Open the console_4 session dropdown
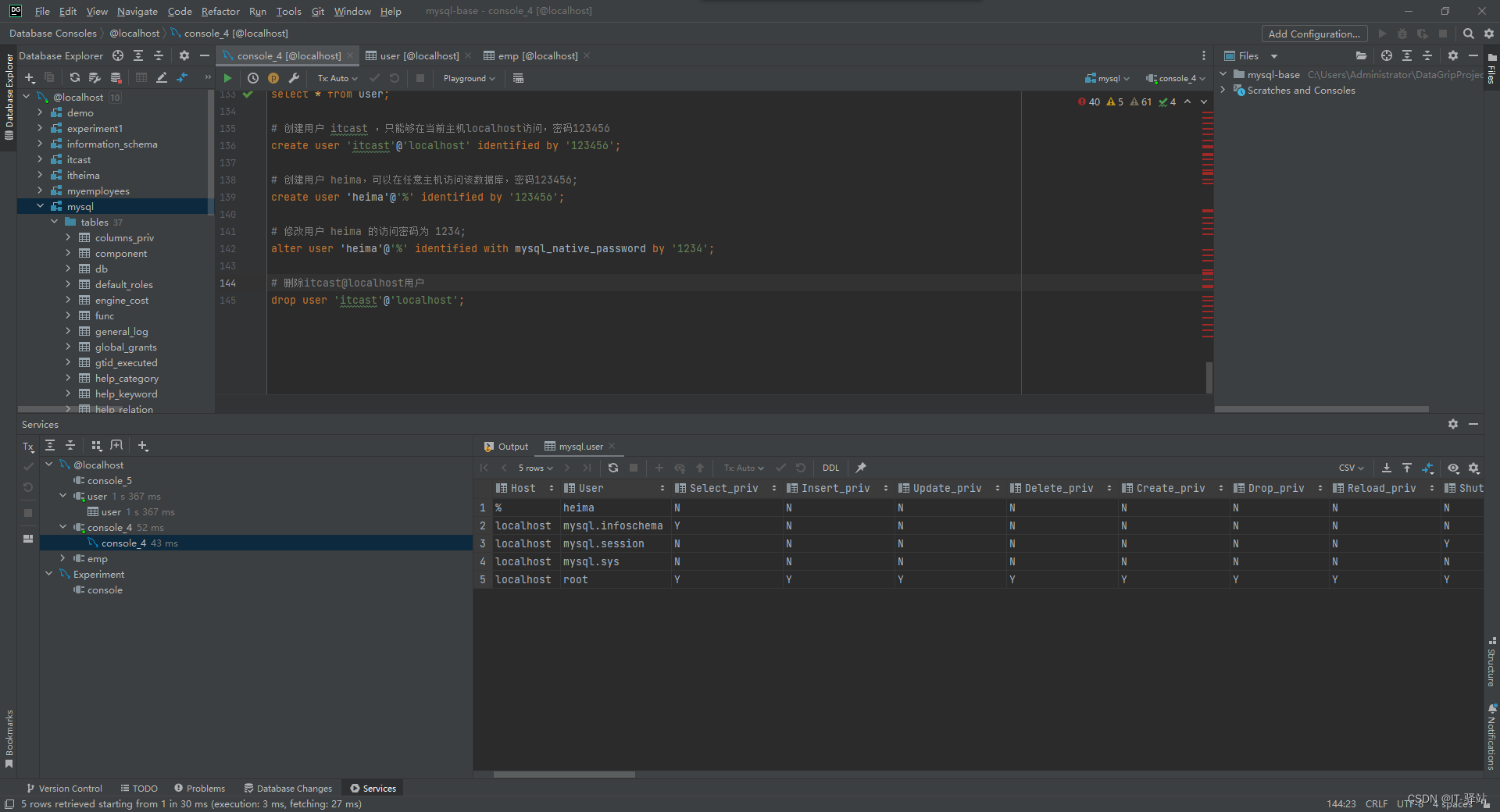Screen dimensions: 1500x812 click(1176, 78)
